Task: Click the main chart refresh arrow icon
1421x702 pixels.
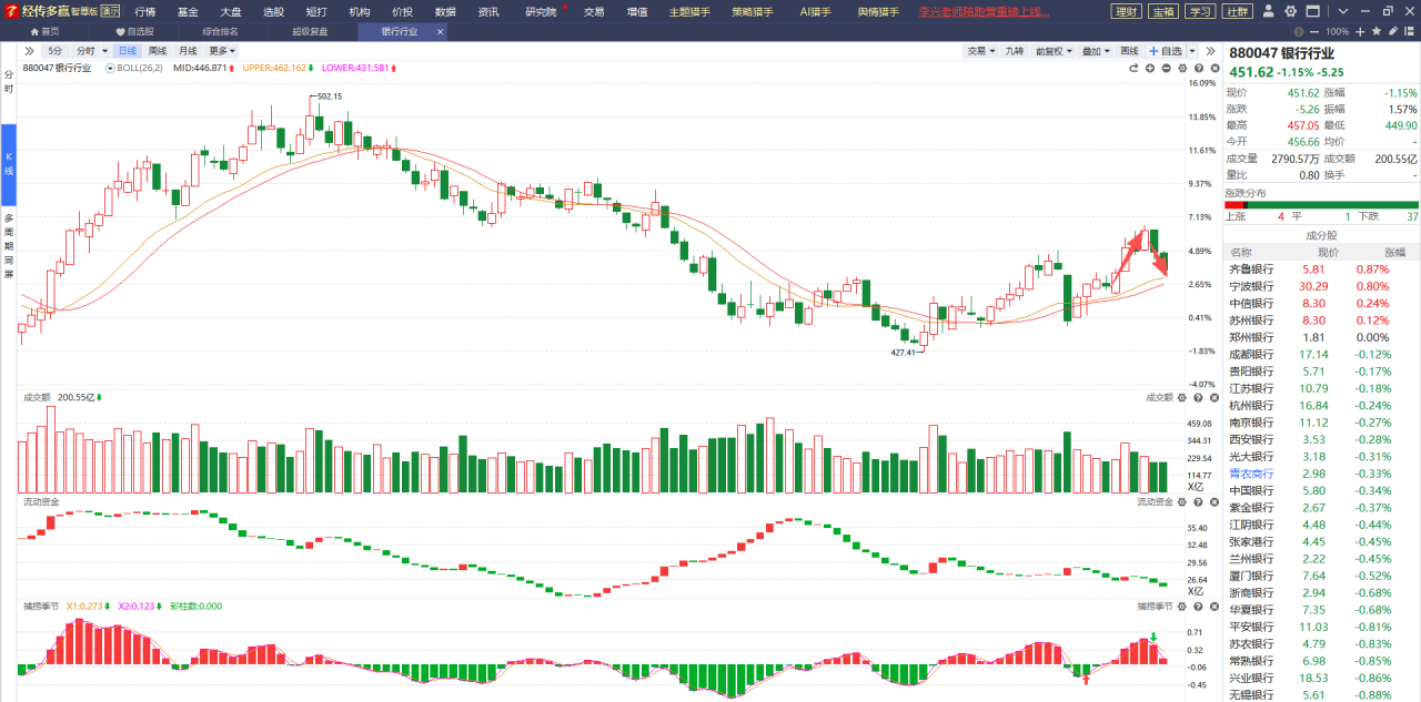Action: coord(1134,68)
